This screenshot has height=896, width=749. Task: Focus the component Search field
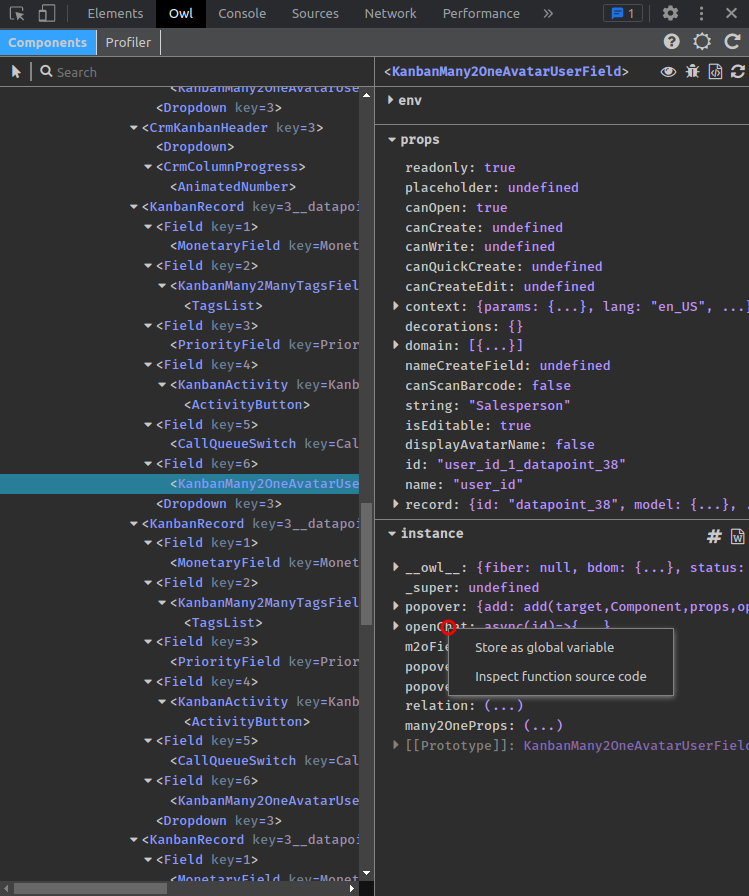[206, 72]
